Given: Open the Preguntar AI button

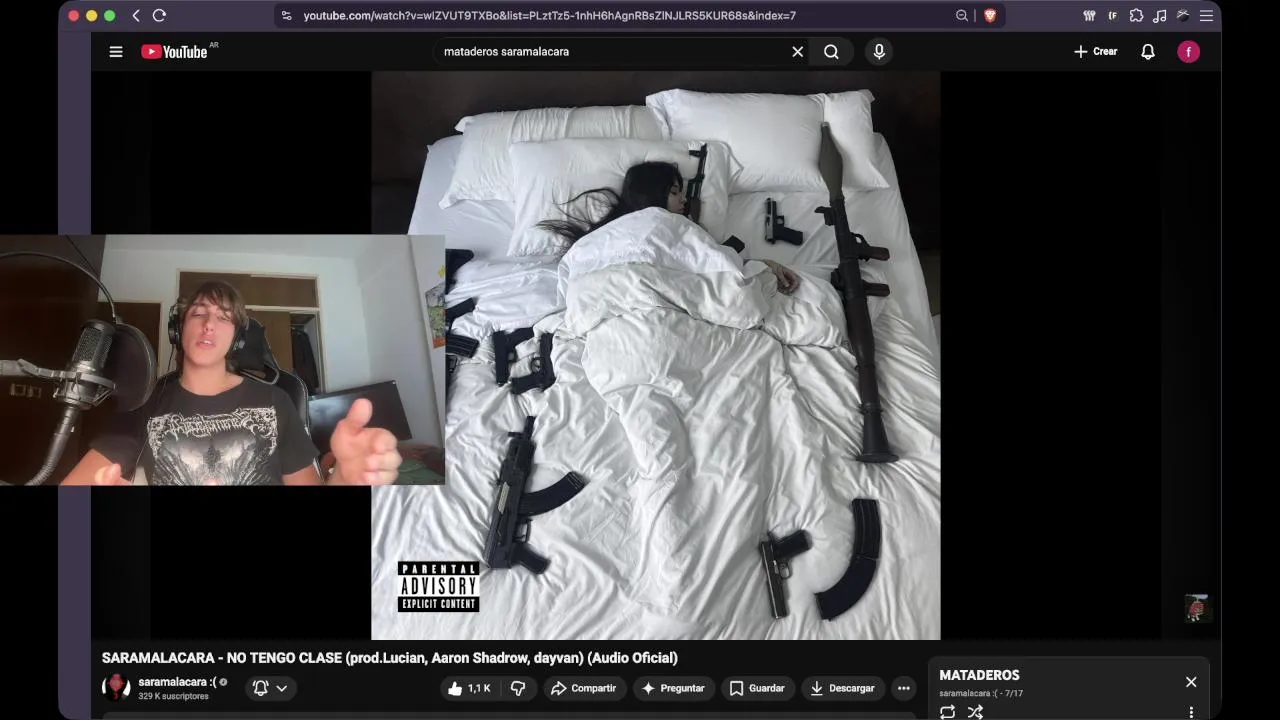Looking at the screenshot, I should point(673,688).
